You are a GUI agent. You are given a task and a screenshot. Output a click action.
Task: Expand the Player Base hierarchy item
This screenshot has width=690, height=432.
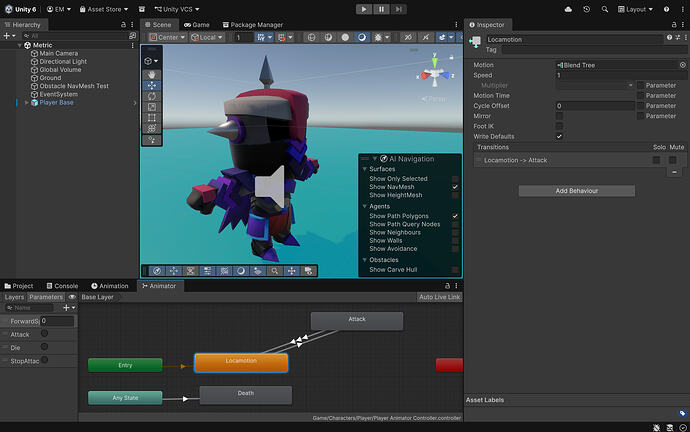click(x=27, y=103)
